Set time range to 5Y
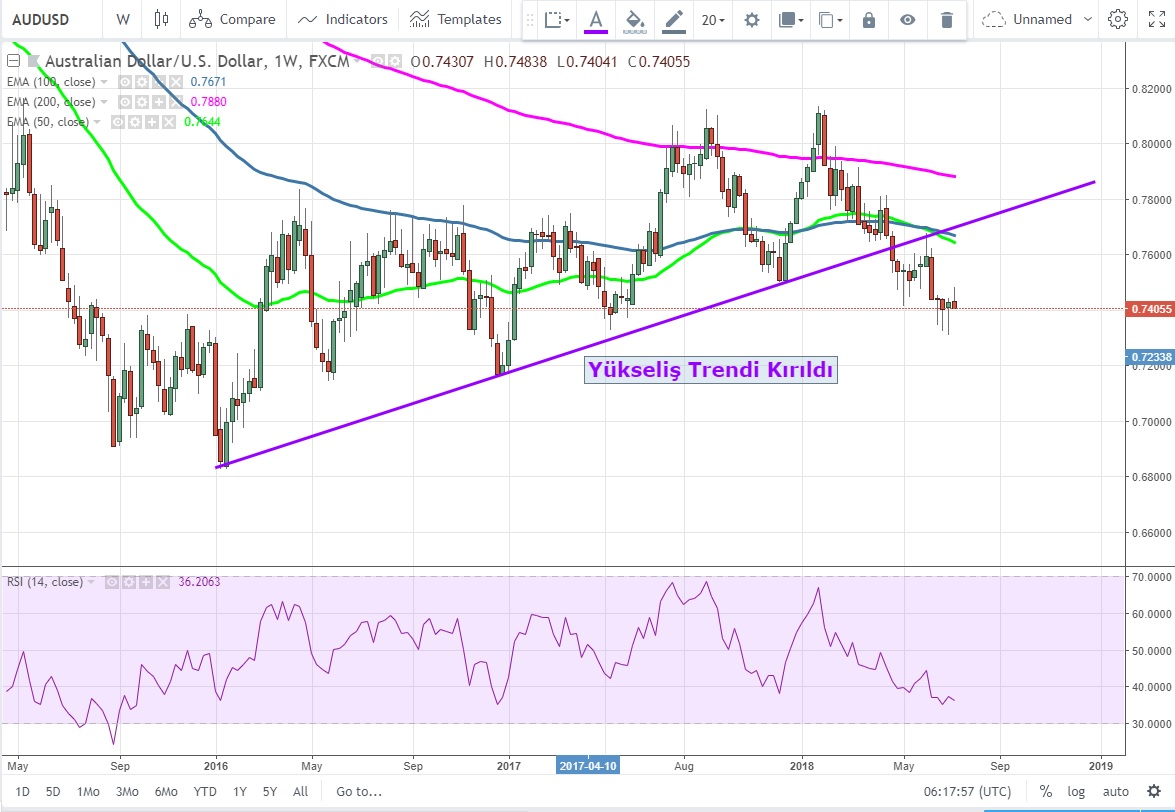Viewport: 1175px width, 812px height. (270, 791)
